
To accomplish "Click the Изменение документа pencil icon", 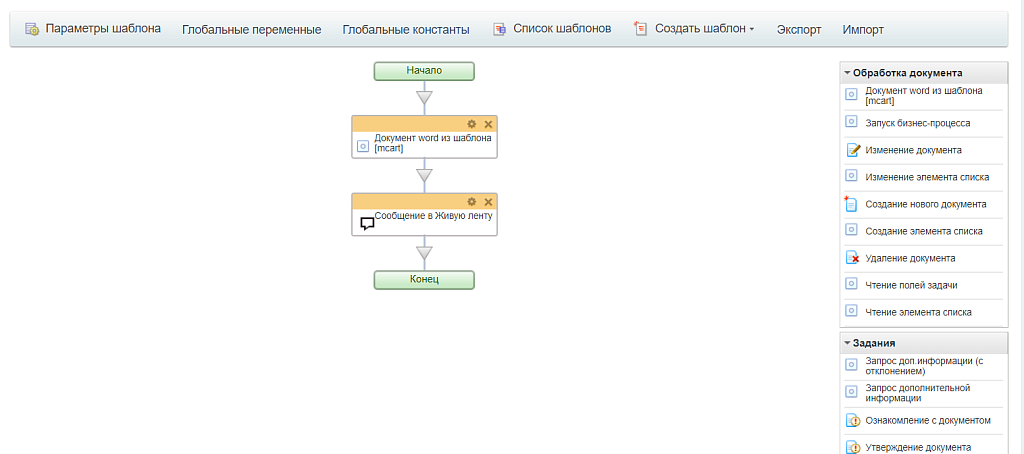I will click(853, 150).
